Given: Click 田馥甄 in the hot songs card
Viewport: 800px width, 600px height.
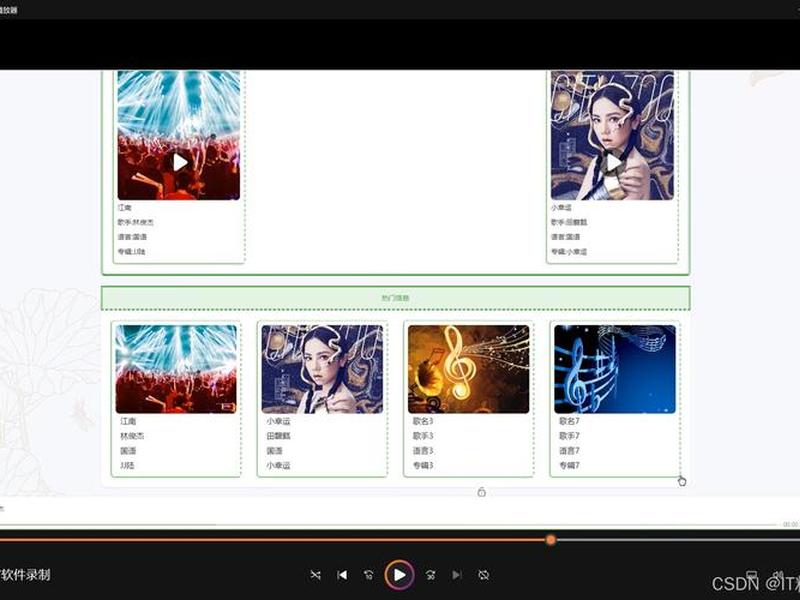Looking at the screenshot, I should pyautogui.click(x=279, y=436).
